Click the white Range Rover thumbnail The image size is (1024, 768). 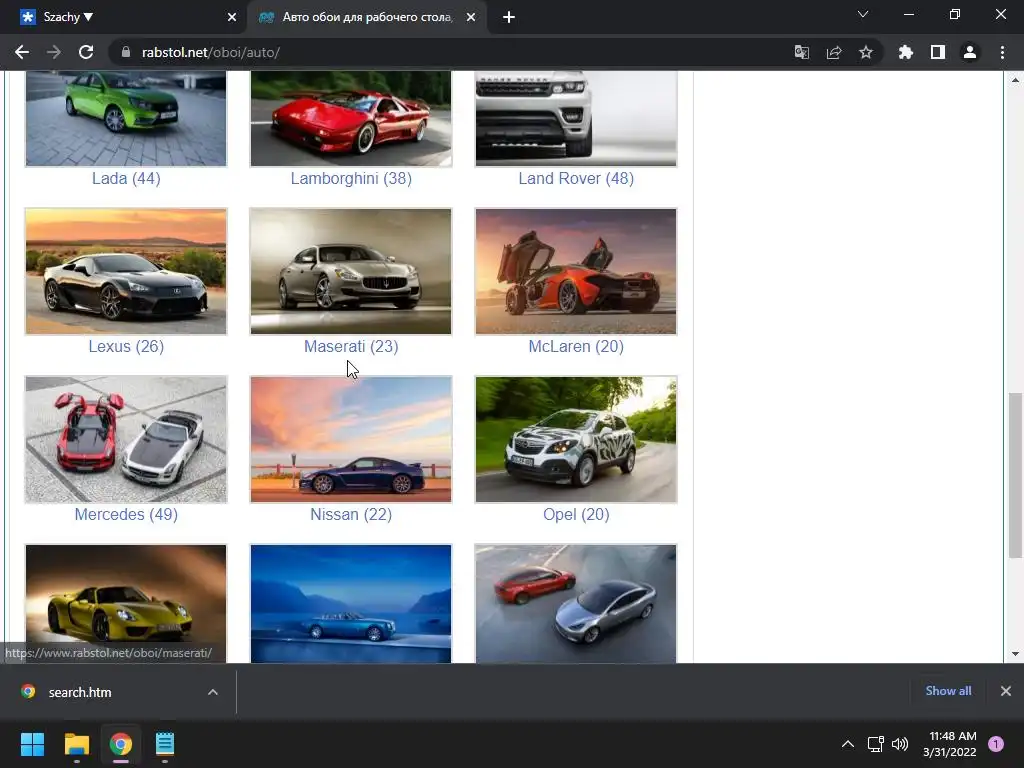(x=576, y=119)
